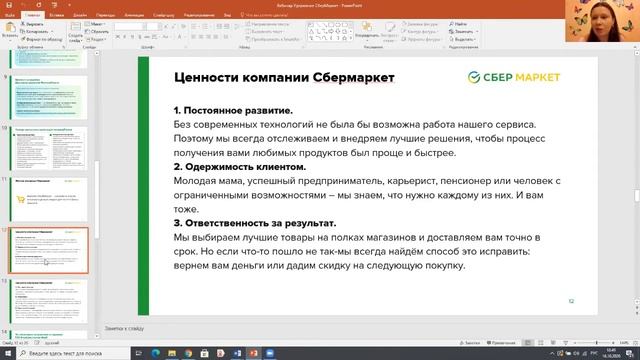Open the Windows Start menu
Screen dimensions: 640x360
(x=8, y=353)
